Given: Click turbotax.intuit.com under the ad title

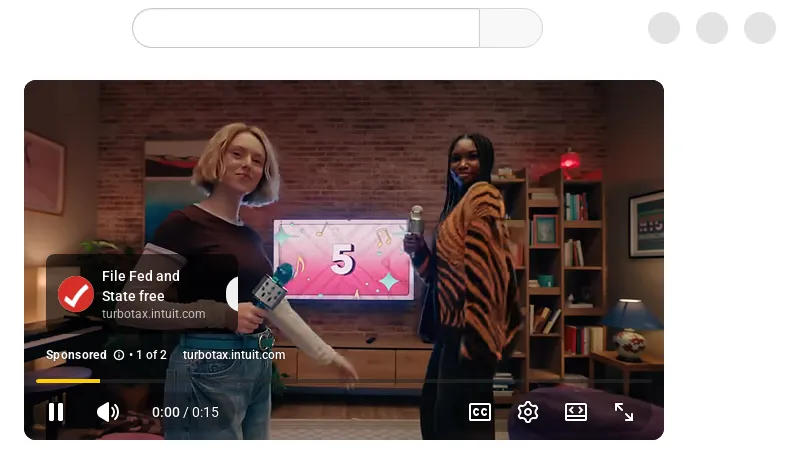Looking at the screenshot, I should (153, 314).
